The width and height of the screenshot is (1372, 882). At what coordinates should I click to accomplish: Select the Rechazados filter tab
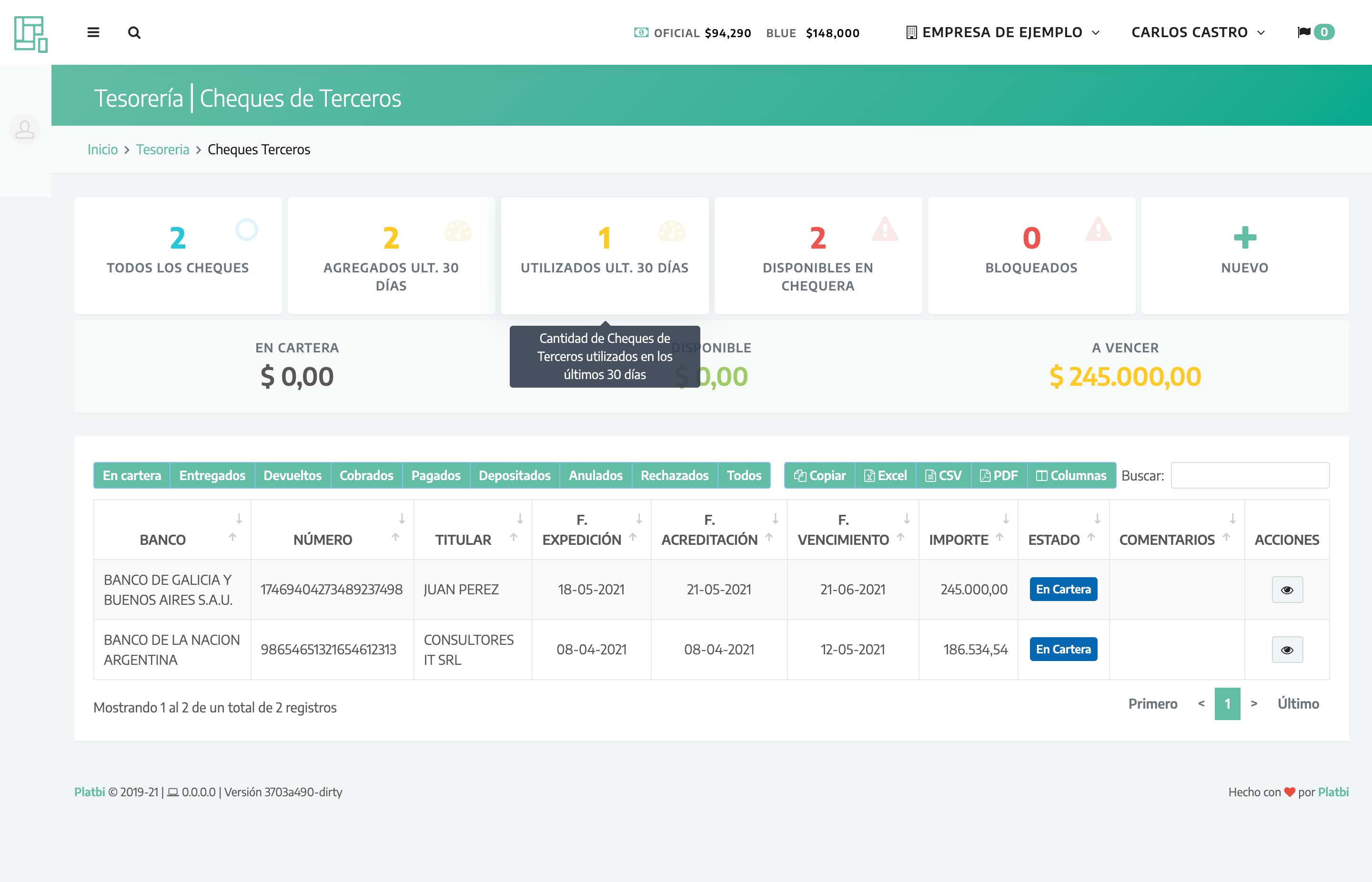pyautogui.click(x=674, y=475)
